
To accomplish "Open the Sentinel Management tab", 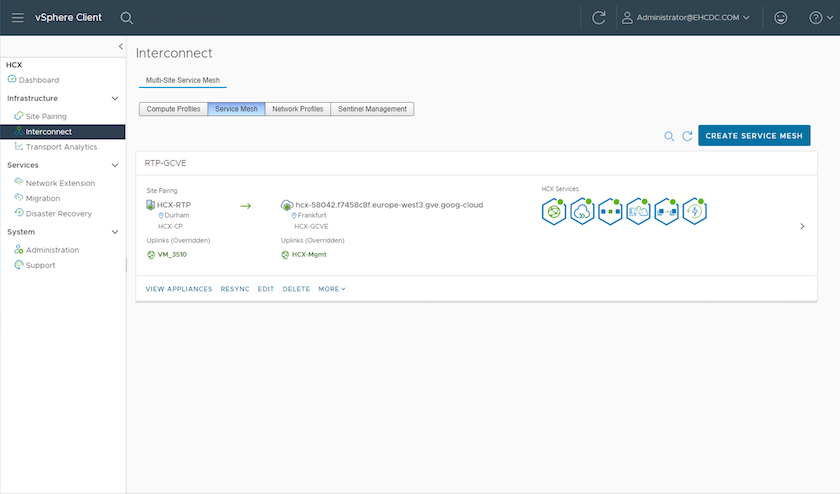I will tap(372, 109).
